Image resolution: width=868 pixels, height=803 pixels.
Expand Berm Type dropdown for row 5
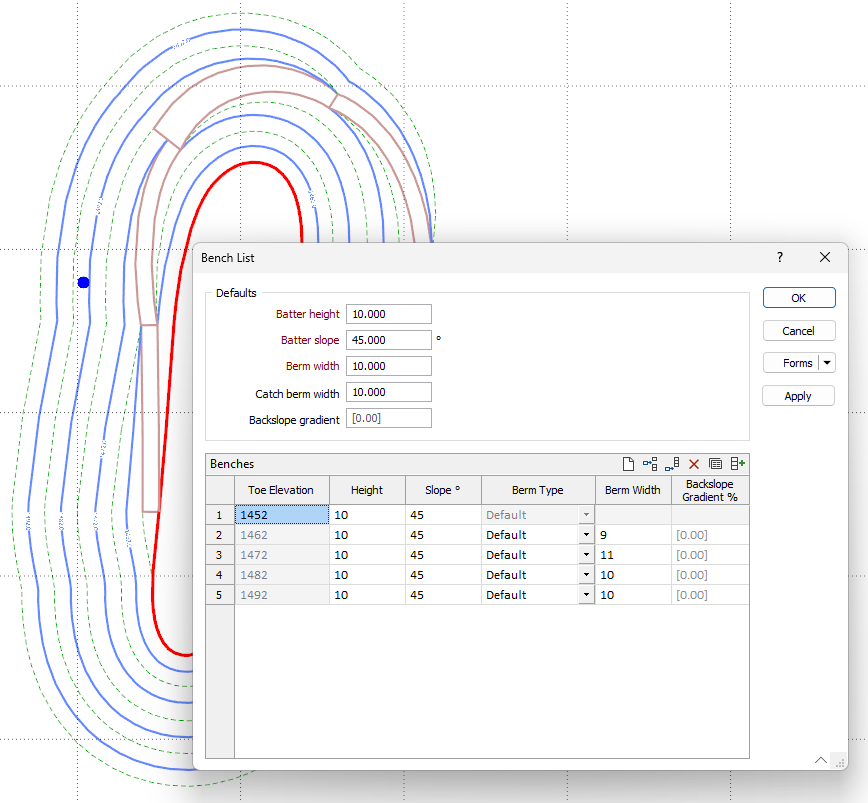pyautogui.click(x=585, y=595)
